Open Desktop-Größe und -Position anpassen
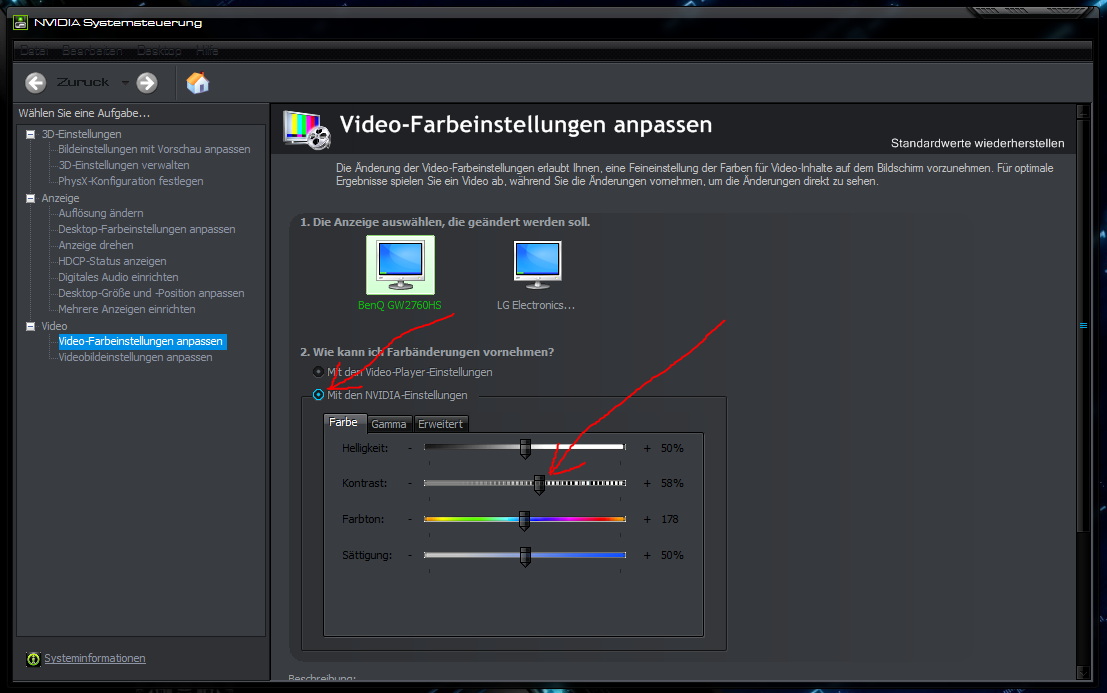Image resolution: width=1107 pixels, height=693 pixels. 151,294
